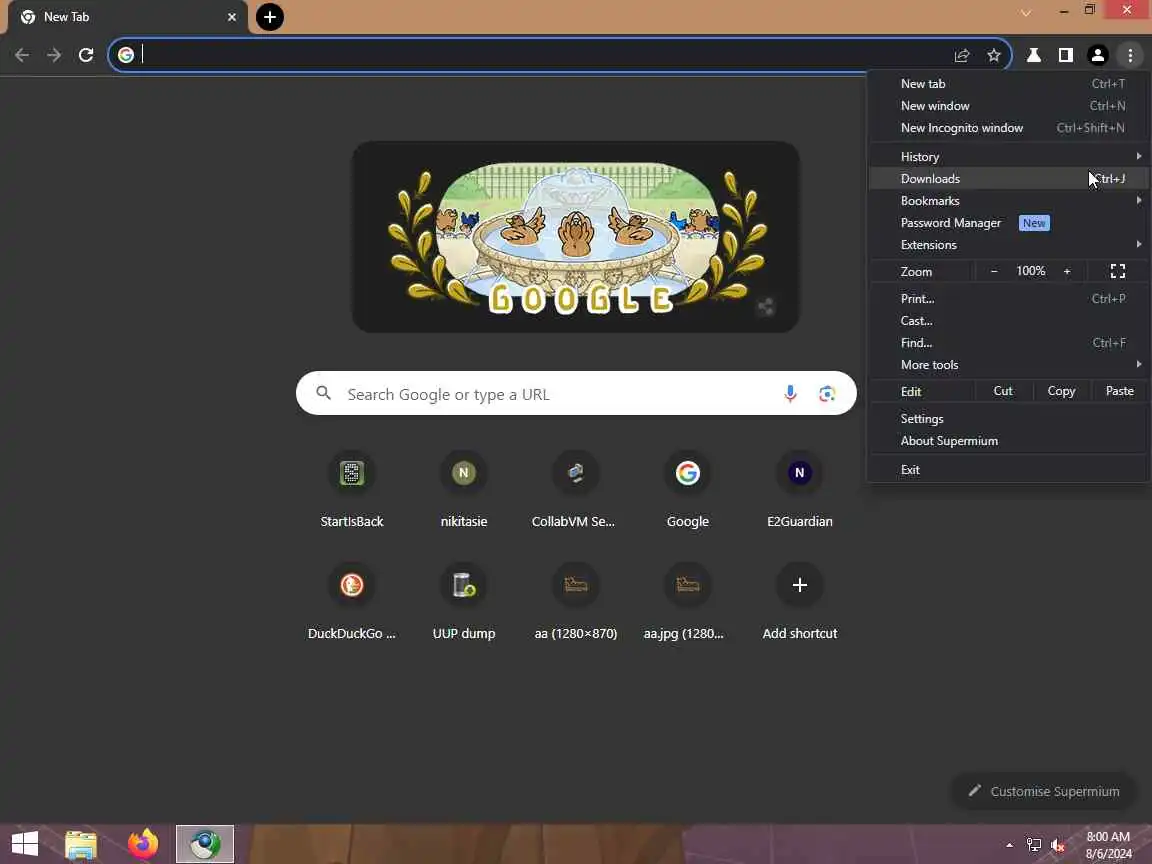Expand the History submenu
Image resolution: width=1152 pixels, height=864 pixels.
click(1008, 156)
